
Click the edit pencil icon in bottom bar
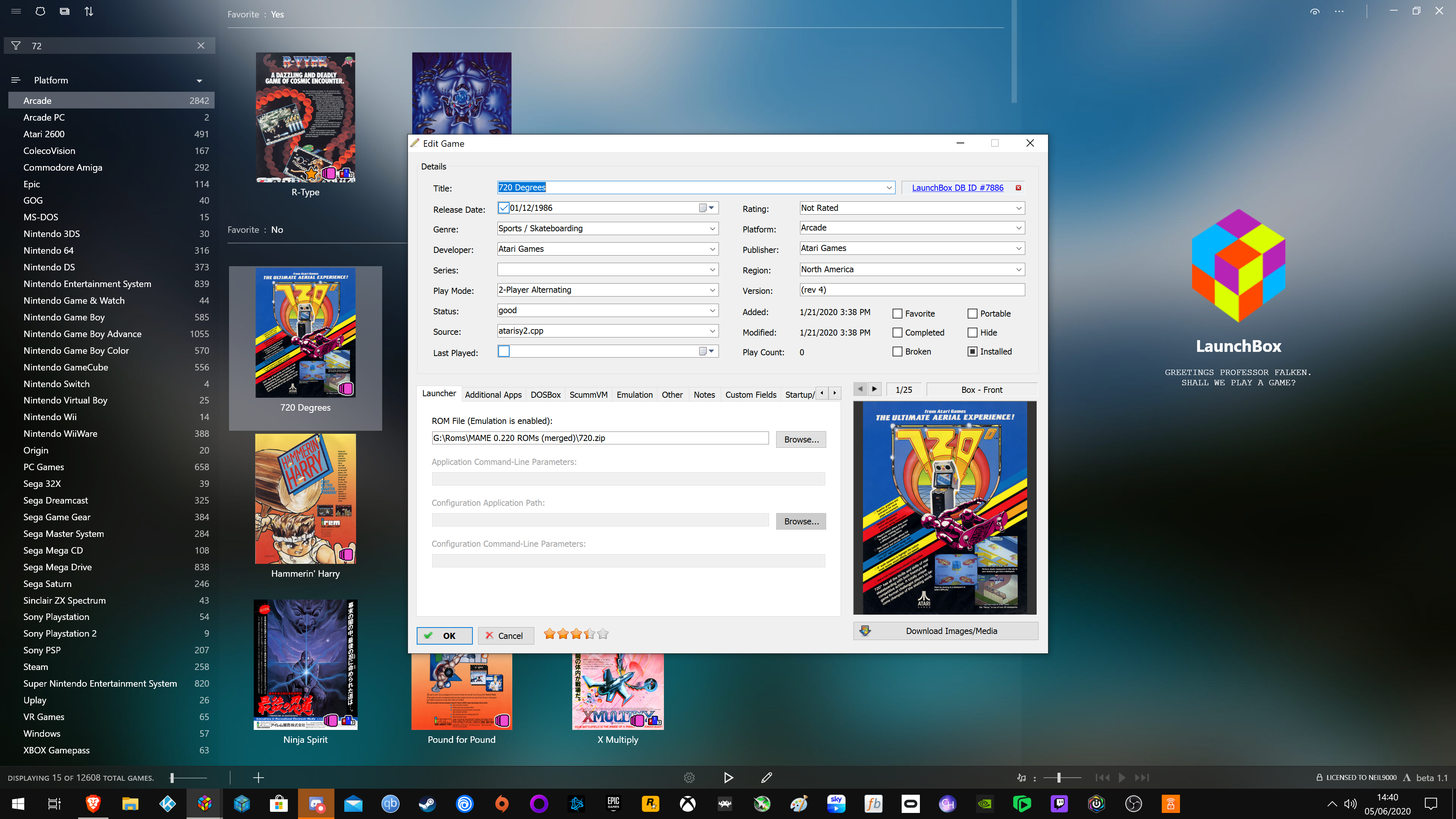(x=766, y=778)
